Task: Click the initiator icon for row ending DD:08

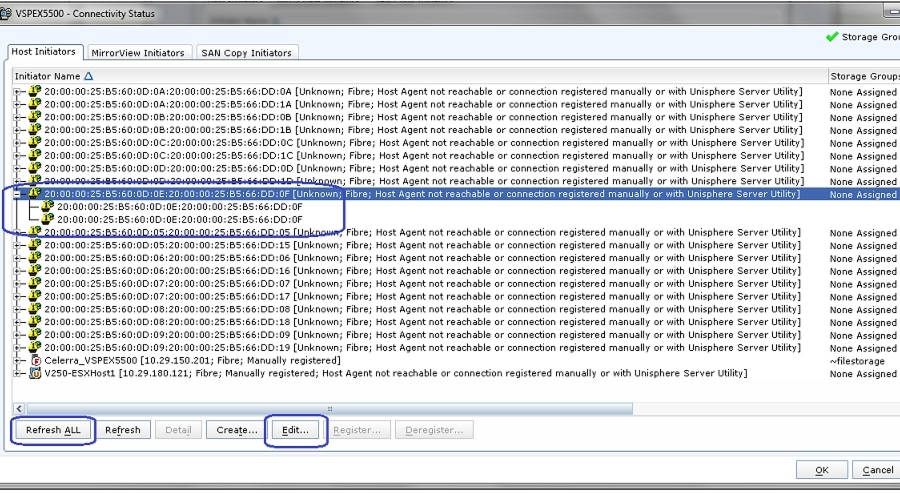Action: pyautogui.click(x=35, y=309)
